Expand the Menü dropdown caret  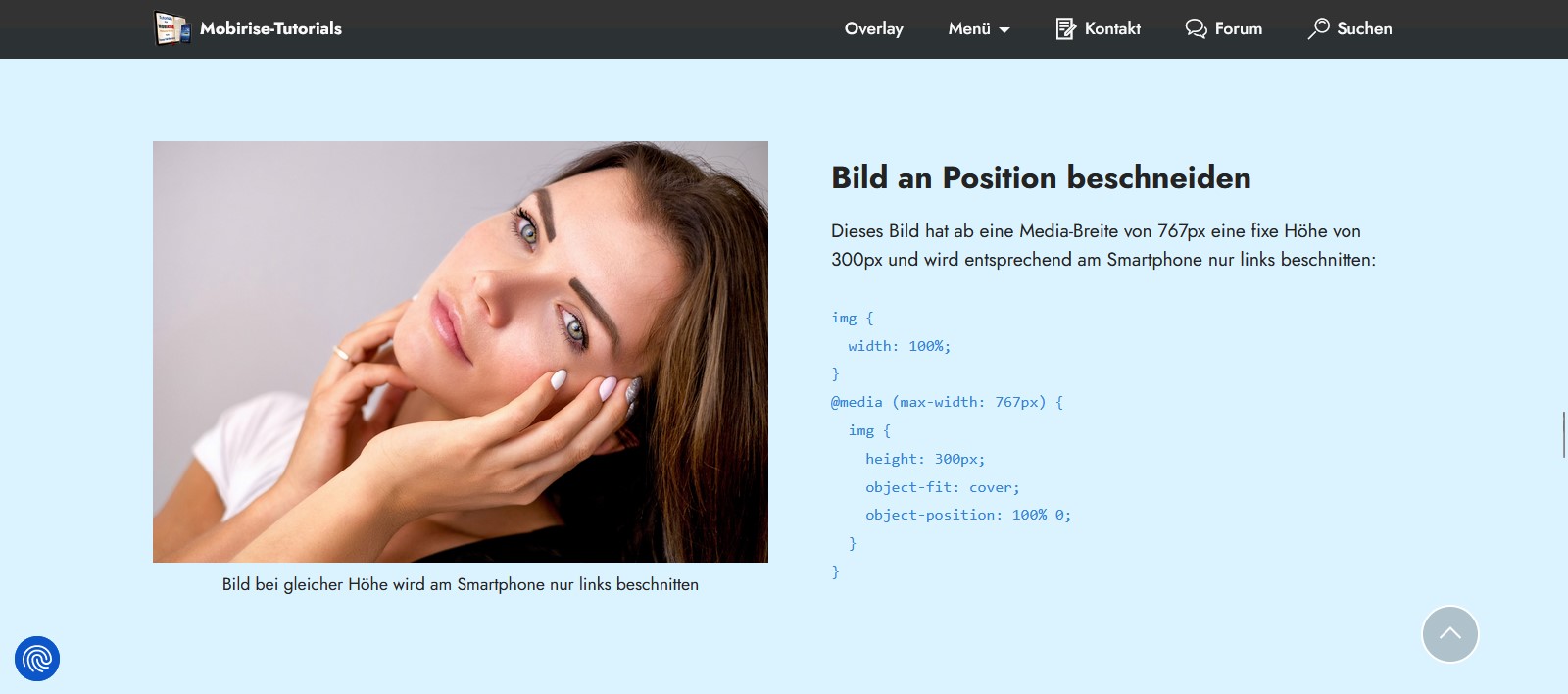(x=1004, y=30)
